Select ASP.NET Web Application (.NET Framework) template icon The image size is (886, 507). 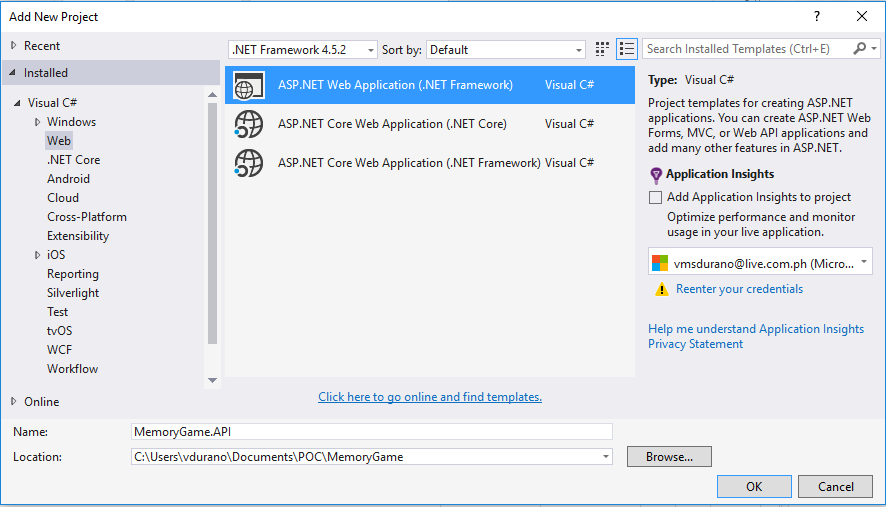(x=249, y=85)
